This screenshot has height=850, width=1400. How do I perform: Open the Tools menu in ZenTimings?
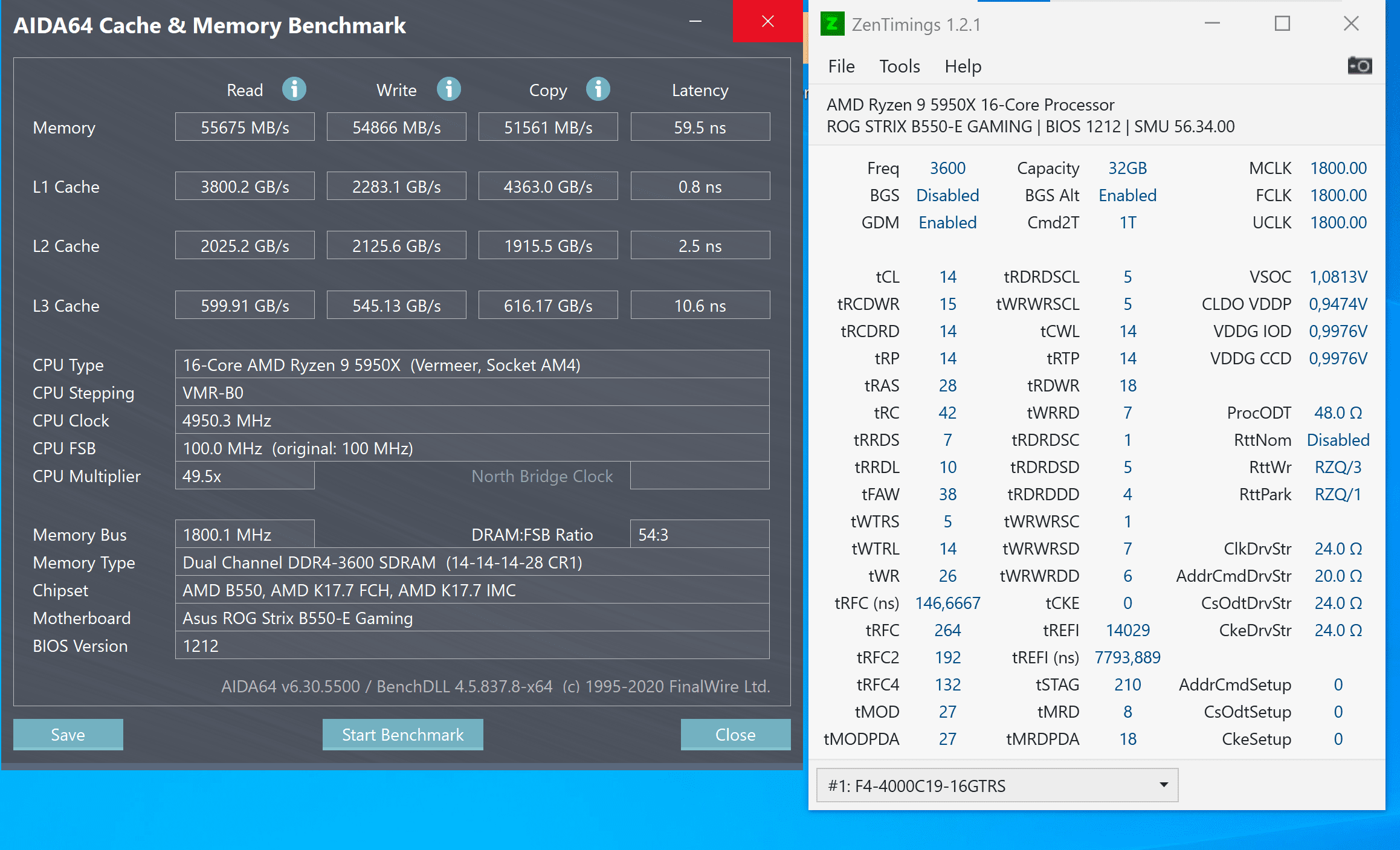click(x=900, y=66)
